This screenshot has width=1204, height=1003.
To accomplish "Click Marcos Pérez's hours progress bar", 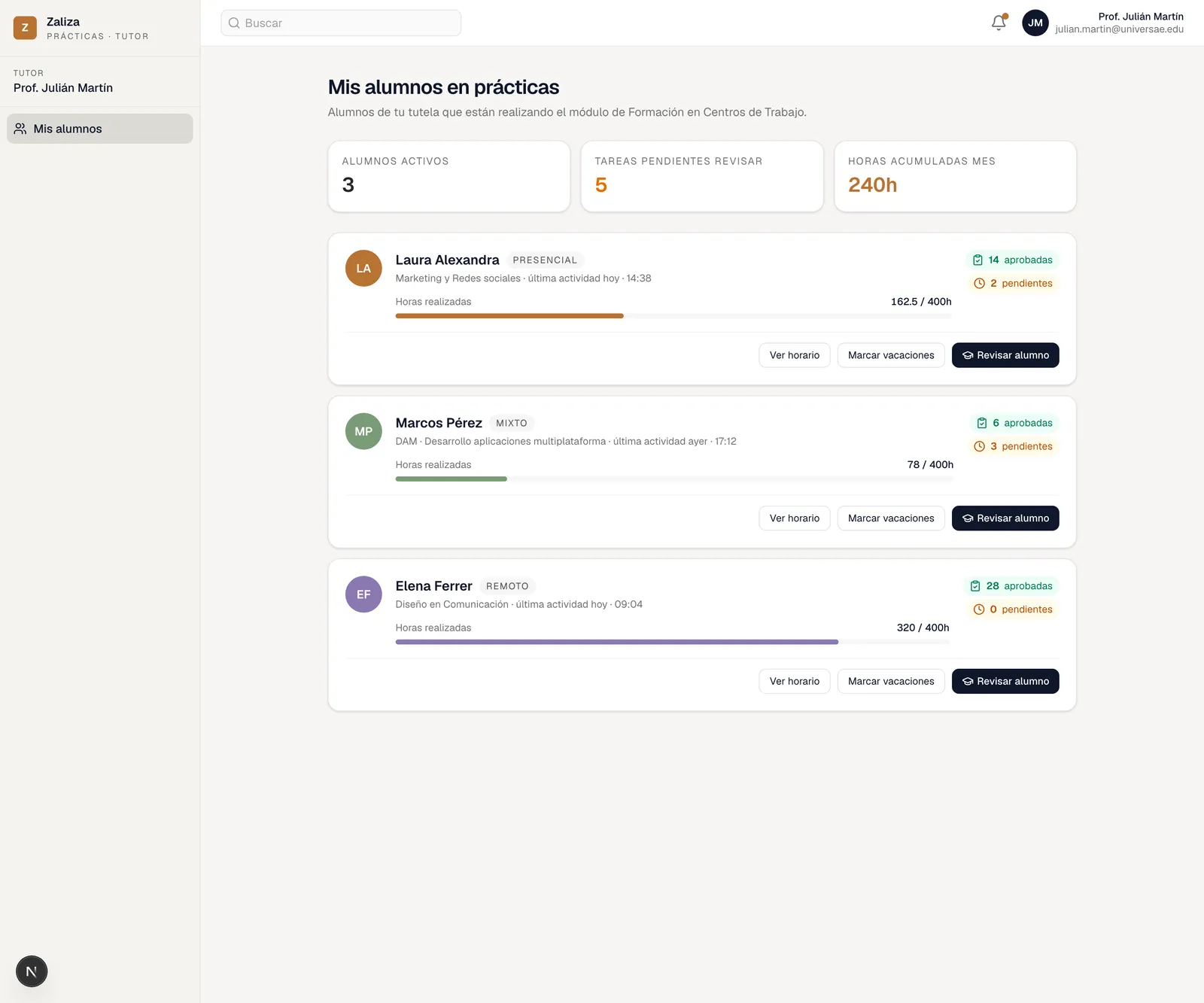I will [x=674, y=479].
